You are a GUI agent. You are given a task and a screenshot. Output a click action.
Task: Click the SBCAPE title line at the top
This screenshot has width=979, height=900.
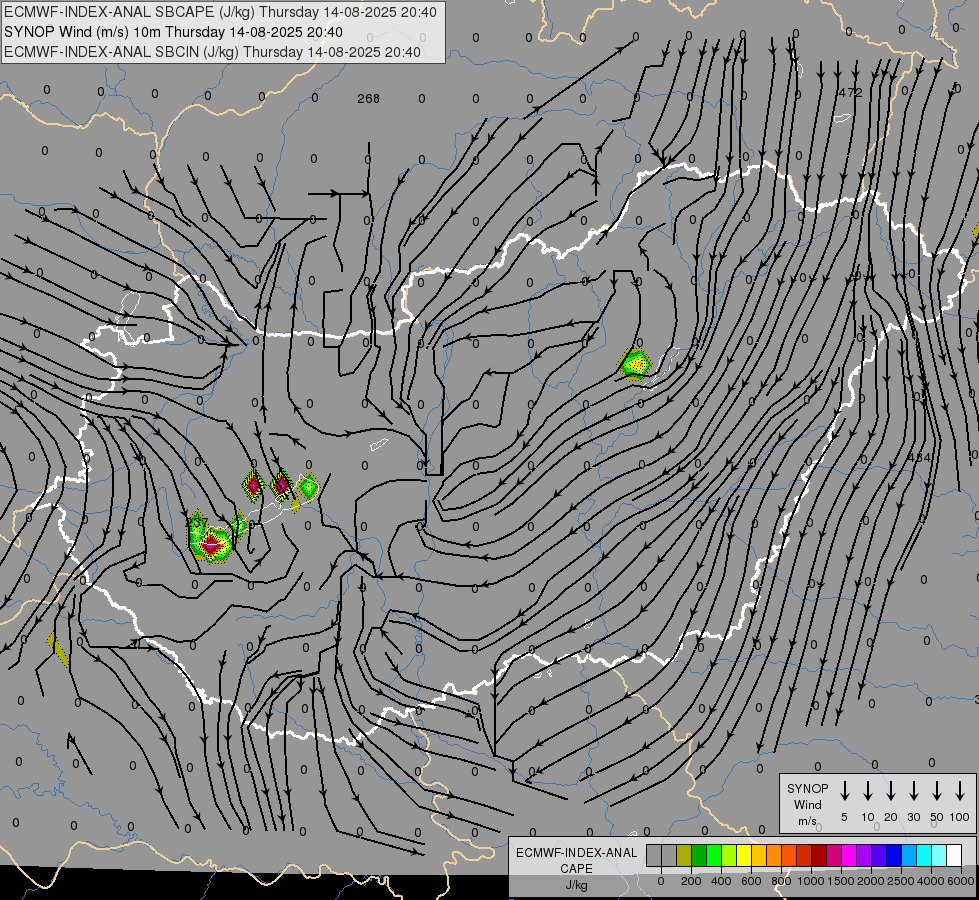point(220,12)
